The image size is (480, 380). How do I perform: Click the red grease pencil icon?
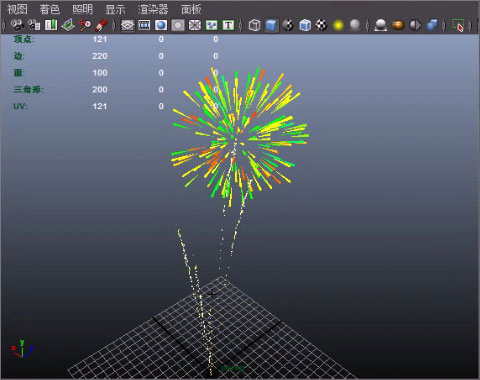pos(101,25)
